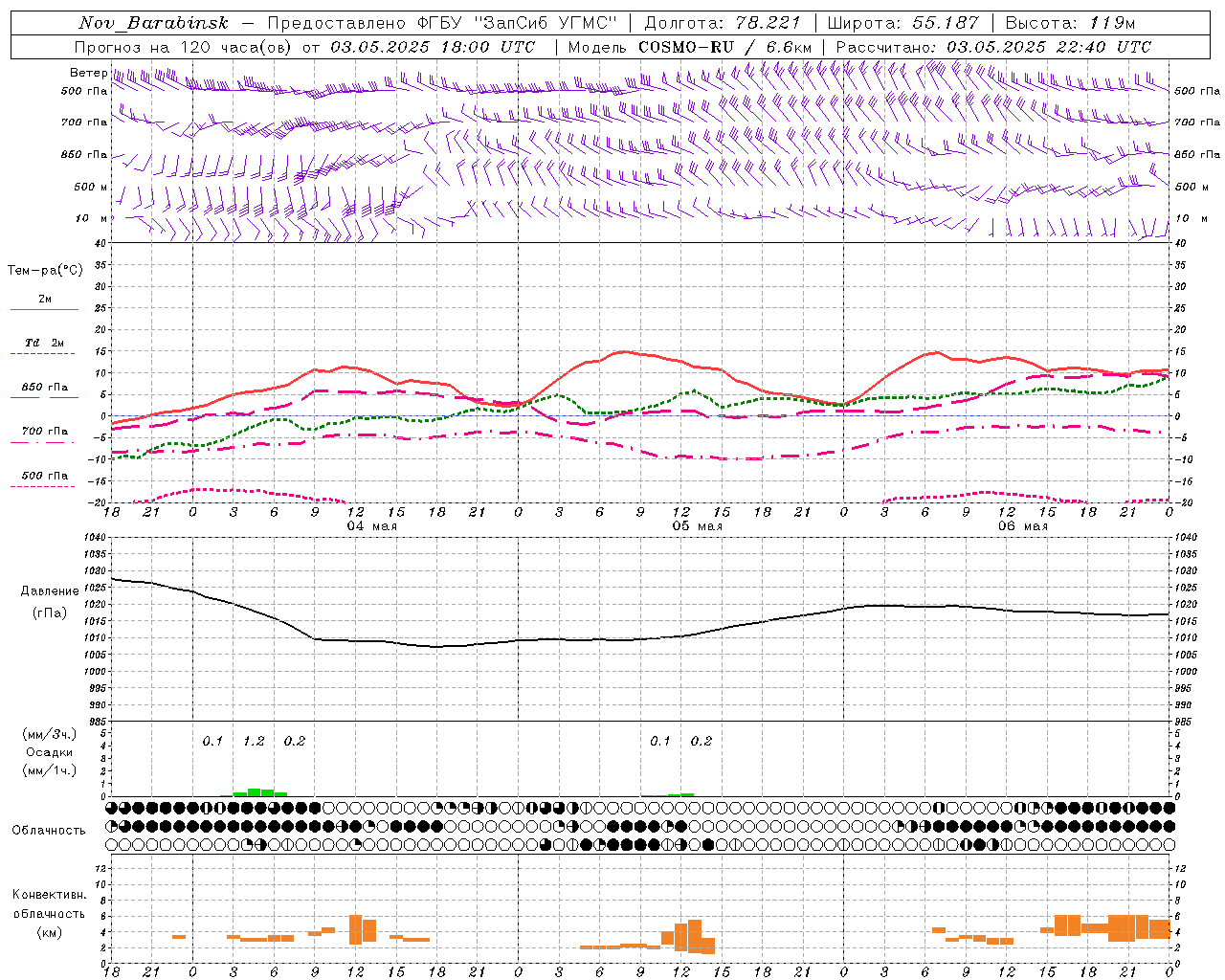Click the 04 мая date label
Viewport: 1225px width, 980px height.
pos(371,526)
